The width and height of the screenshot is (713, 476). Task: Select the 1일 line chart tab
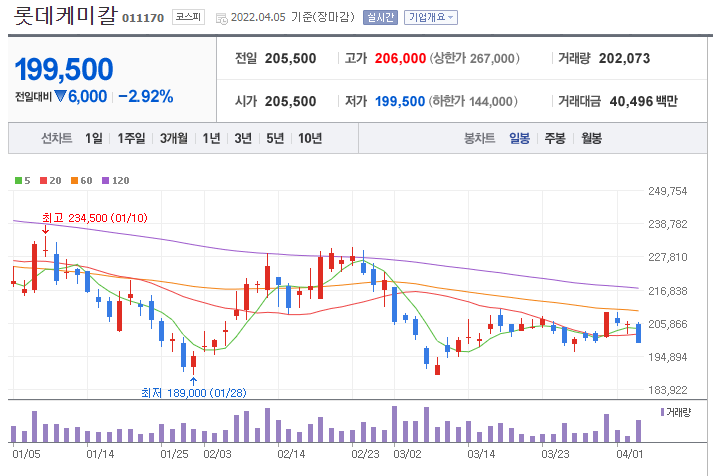pyautogui.click(x=94, y=138)
